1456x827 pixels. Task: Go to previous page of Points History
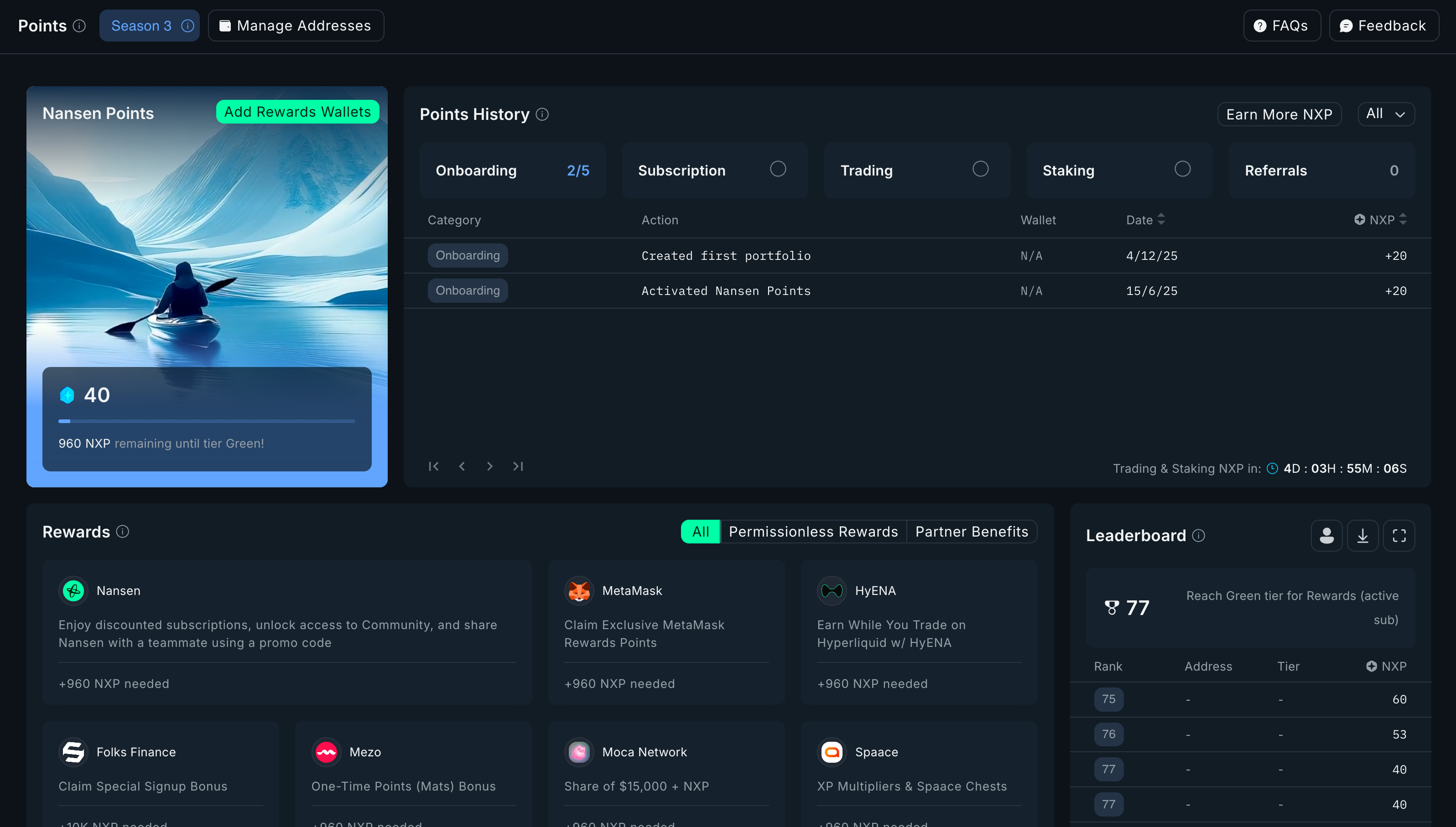(462, 466)
